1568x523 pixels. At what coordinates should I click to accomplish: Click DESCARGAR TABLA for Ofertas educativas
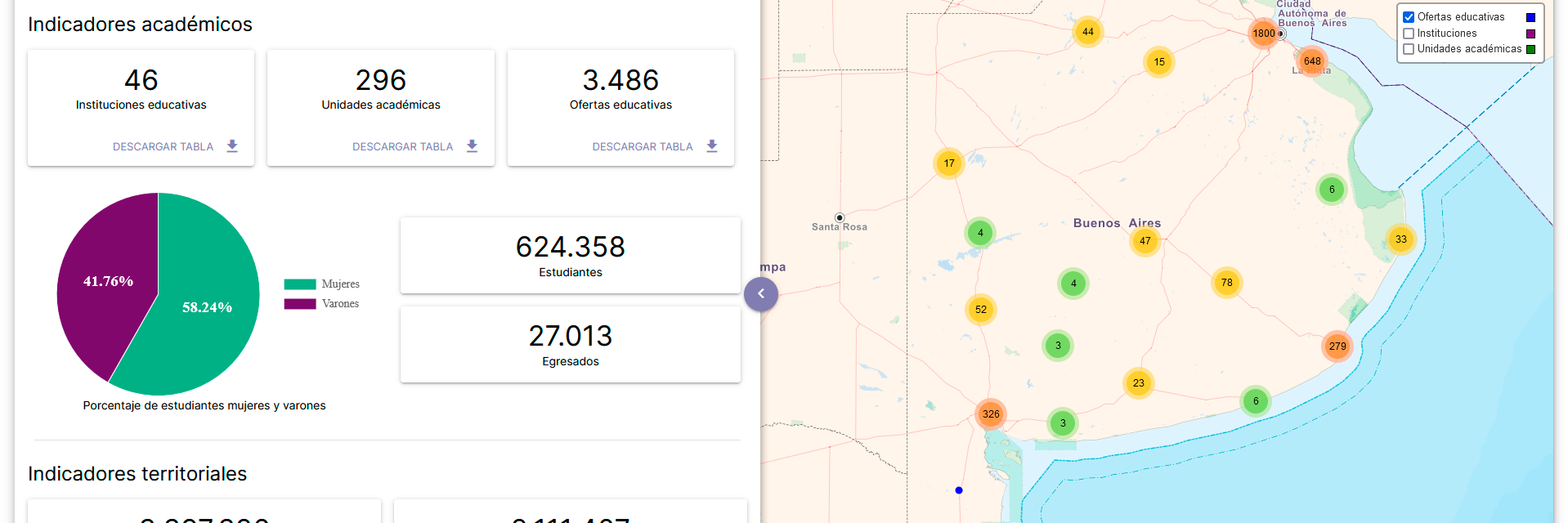(x=642, y=147)
